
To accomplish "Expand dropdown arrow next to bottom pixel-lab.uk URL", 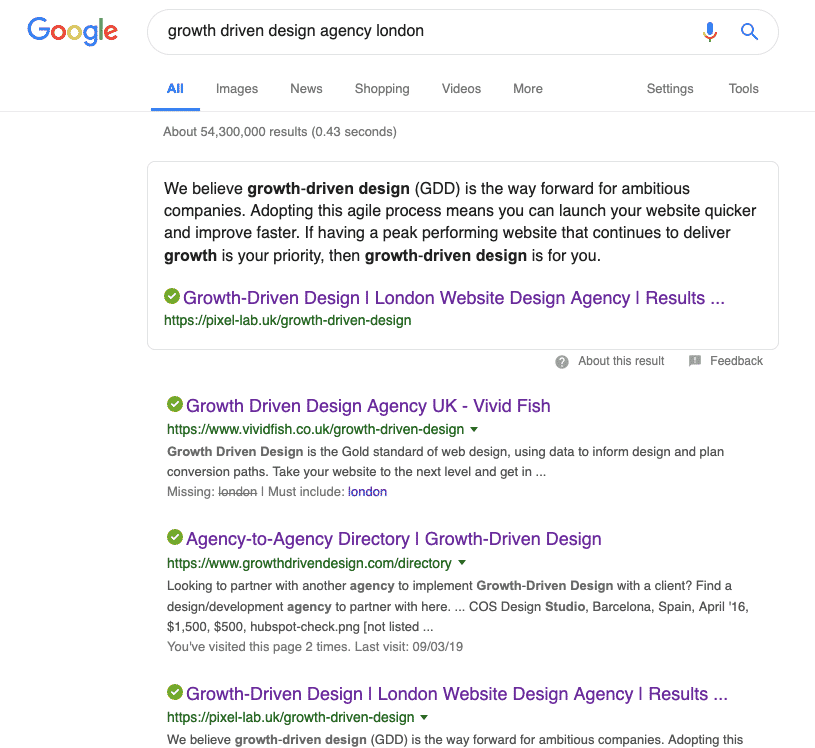I will tap(424, 717).
